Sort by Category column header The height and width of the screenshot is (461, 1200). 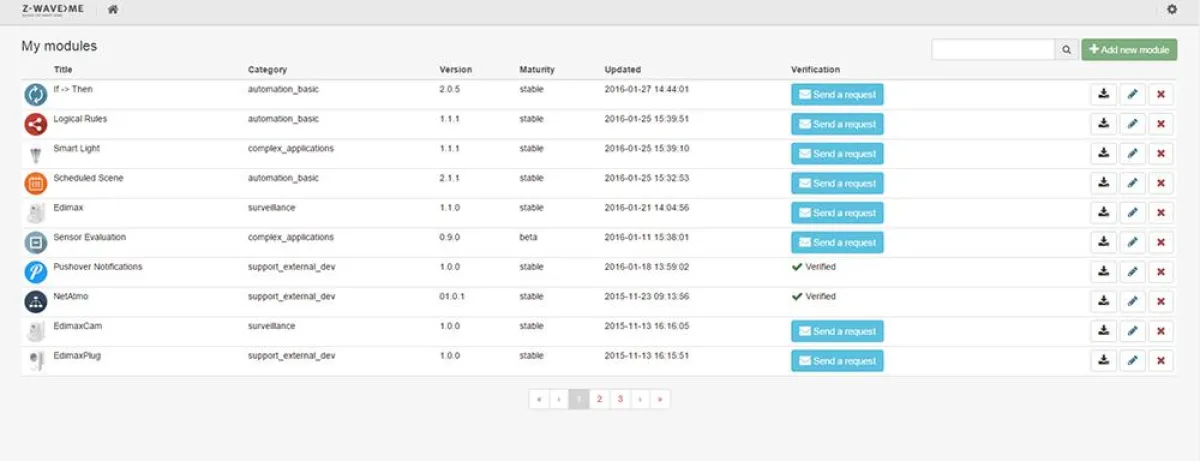267,70
